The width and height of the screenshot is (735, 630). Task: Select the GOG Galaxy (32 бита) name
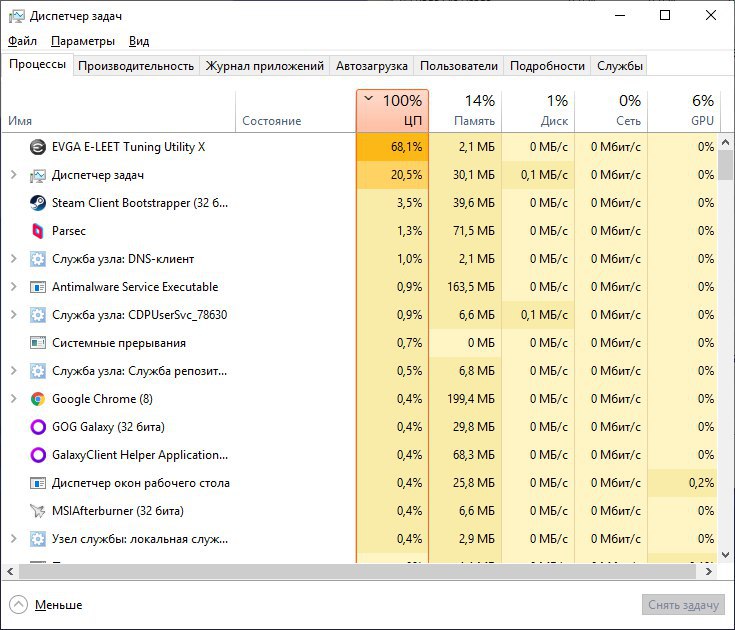[x=108, y=427]
